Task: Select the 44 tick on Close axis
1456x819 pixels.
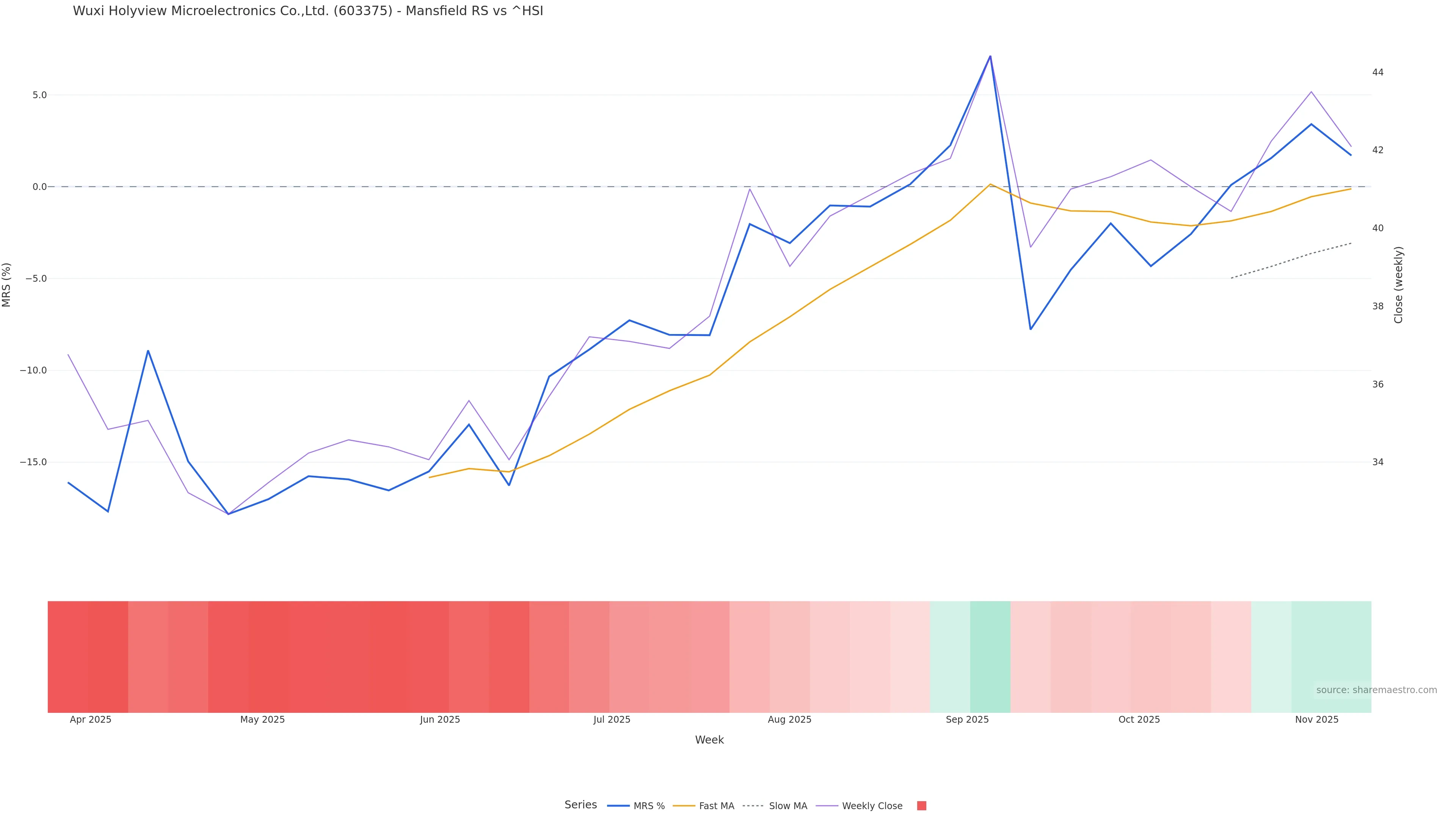Action: pos(1378,72)
